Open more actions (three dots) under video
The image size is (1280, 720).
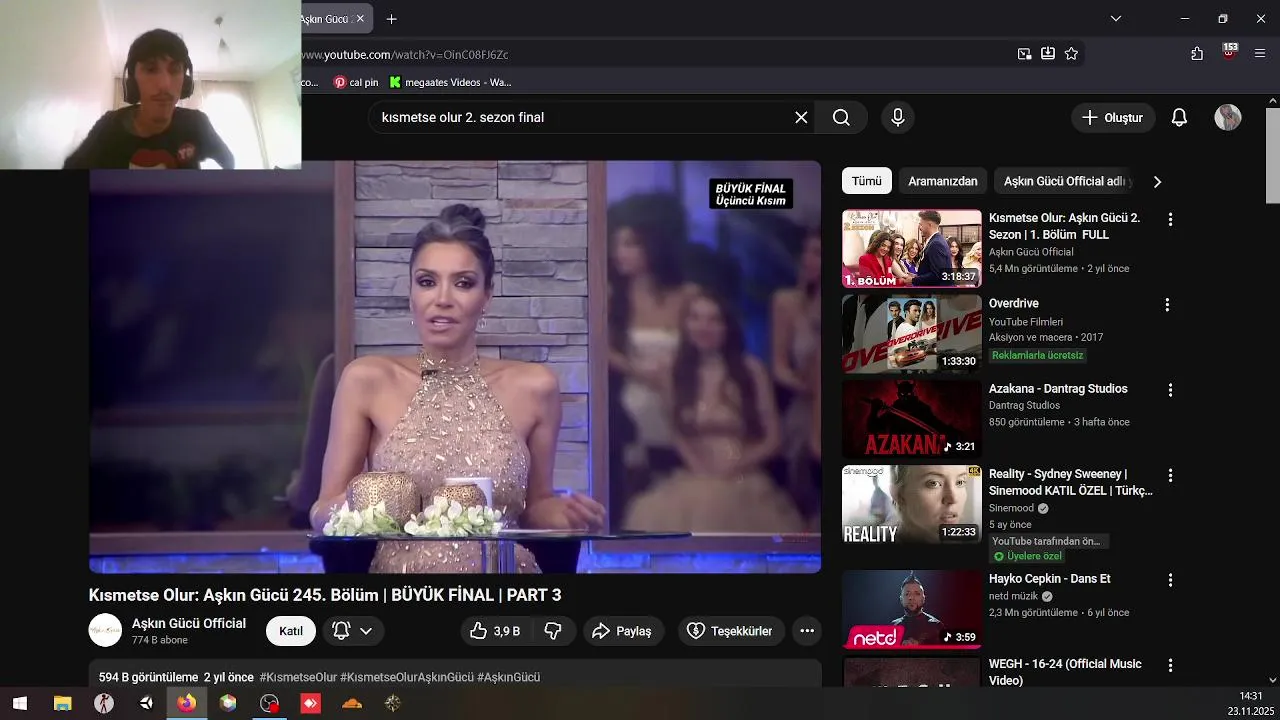click(x=807, y=631)
